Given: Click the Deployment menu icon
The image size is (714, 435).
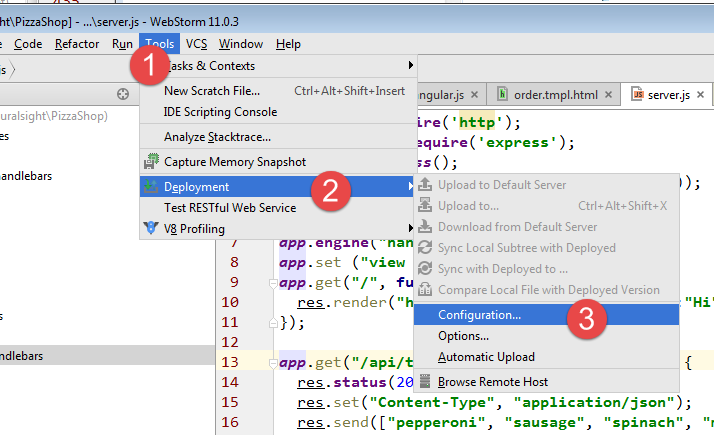Looking at the screenshot, I should tap(151, 186).
